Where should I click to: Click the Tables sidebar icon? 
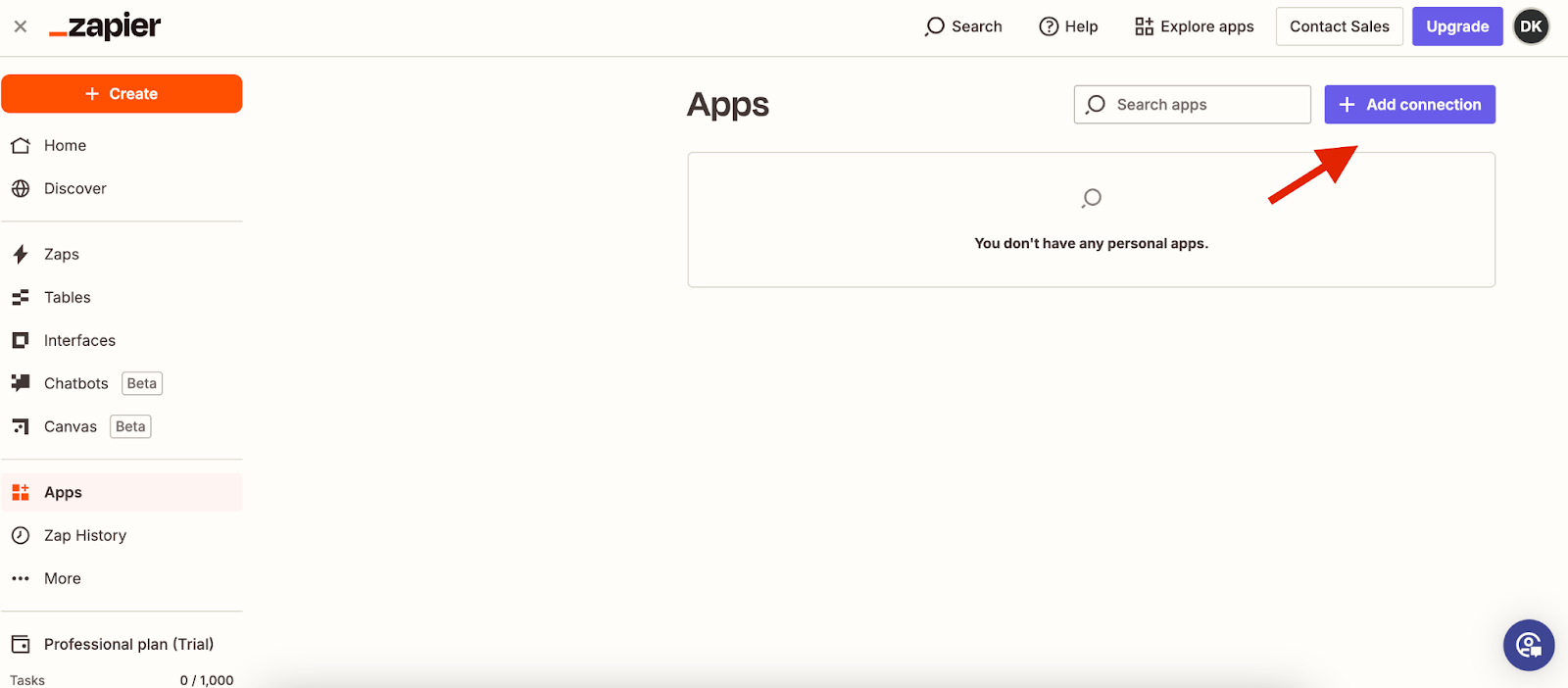21,298
